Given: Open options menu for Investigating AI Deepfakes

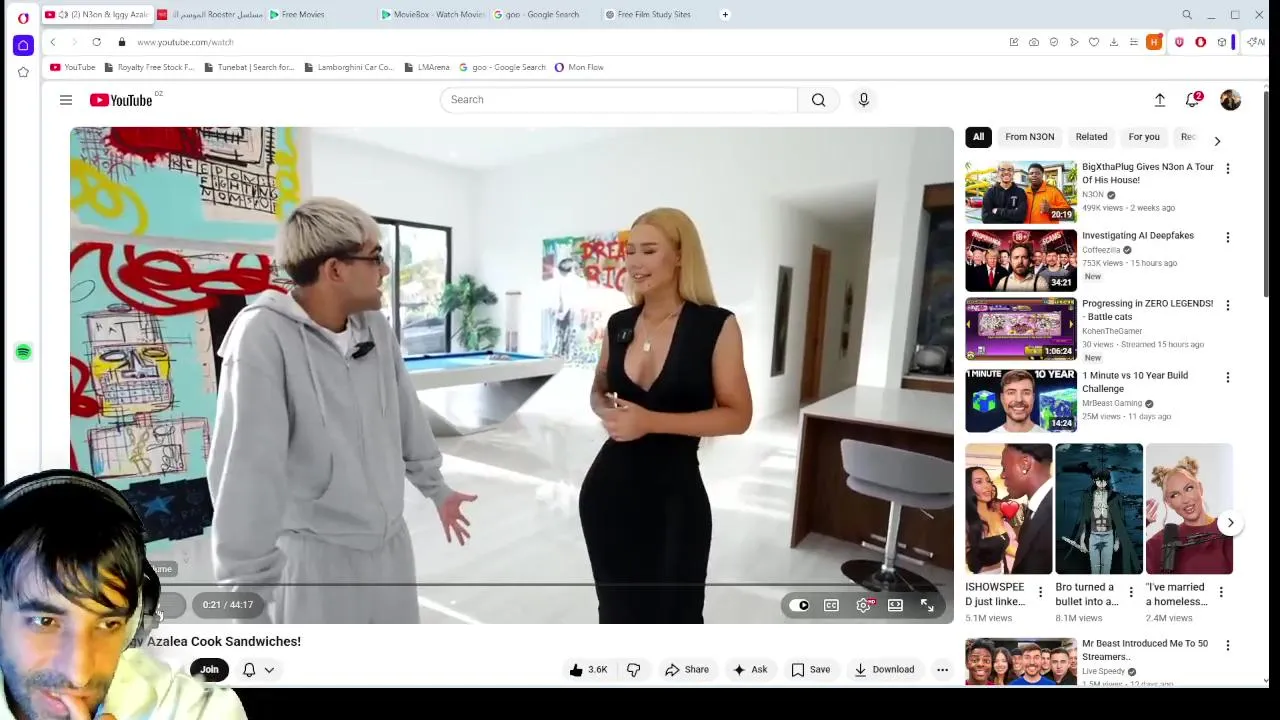Looking at the screenshot, I should click(1228, 237).
